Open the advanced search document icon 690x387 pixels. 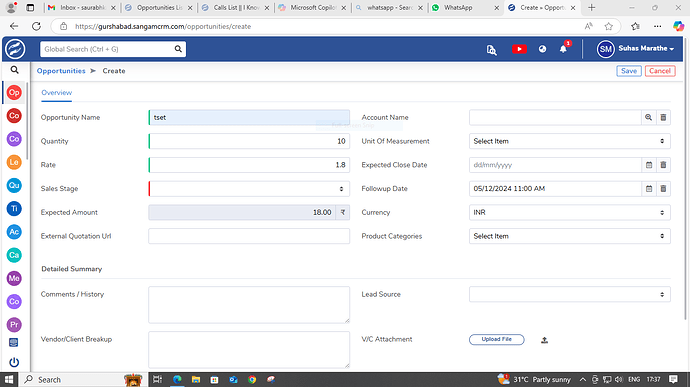(x=491, y=49)
